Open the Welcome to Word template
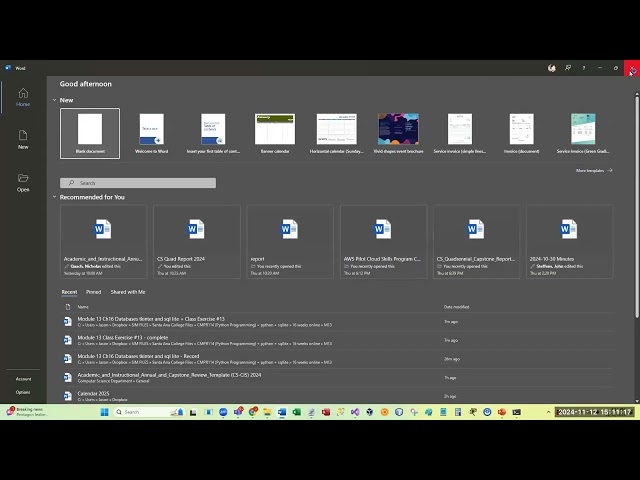 pos(151,133)
